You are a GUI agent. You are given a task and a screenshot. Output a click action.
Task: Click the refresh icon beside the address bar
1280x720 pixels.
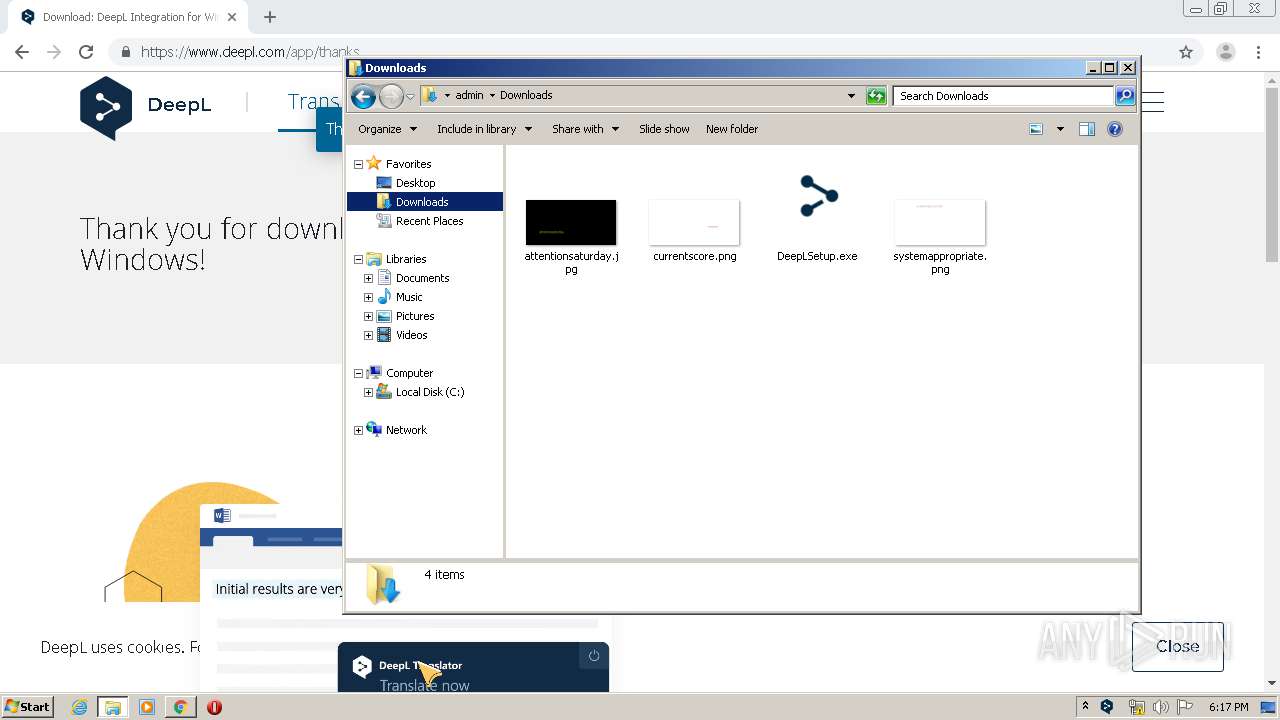[876, 96]
